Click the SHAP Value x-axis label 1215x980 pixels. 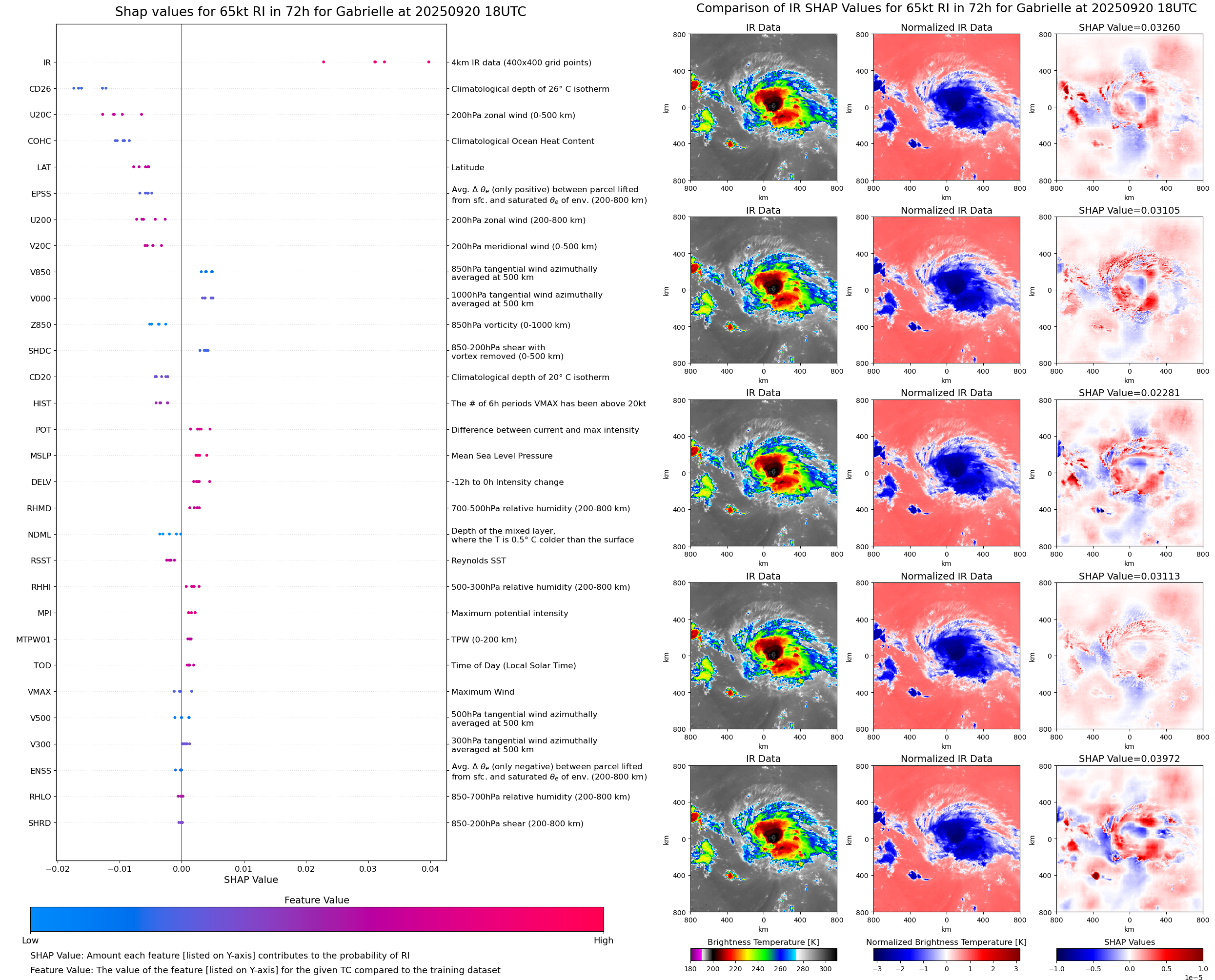click(x=251, y=880)
